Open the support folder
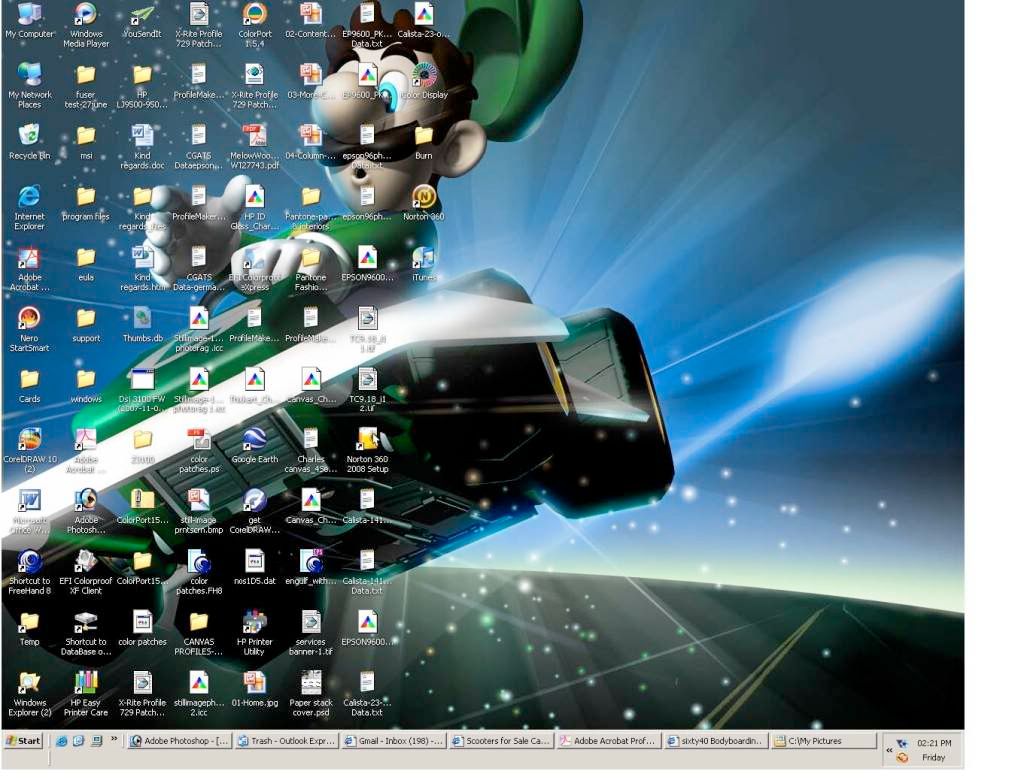This screenshot has width=1024, height=783. point(86,325)
